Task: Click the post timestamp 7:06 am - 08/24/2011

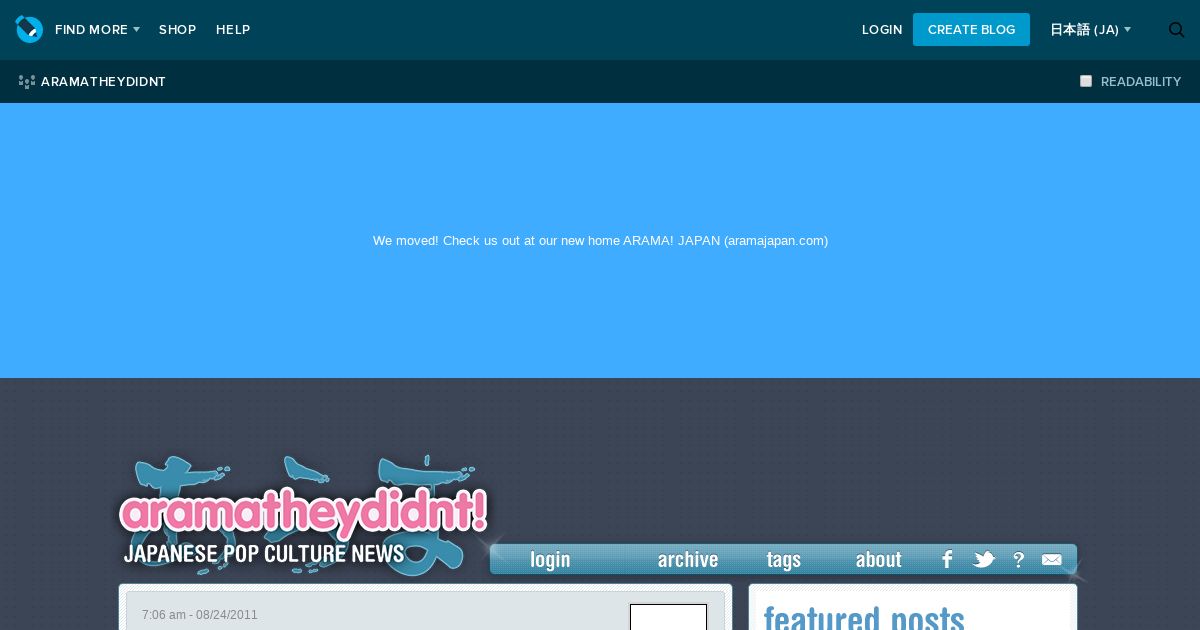Action: click(x=199, y=615)
